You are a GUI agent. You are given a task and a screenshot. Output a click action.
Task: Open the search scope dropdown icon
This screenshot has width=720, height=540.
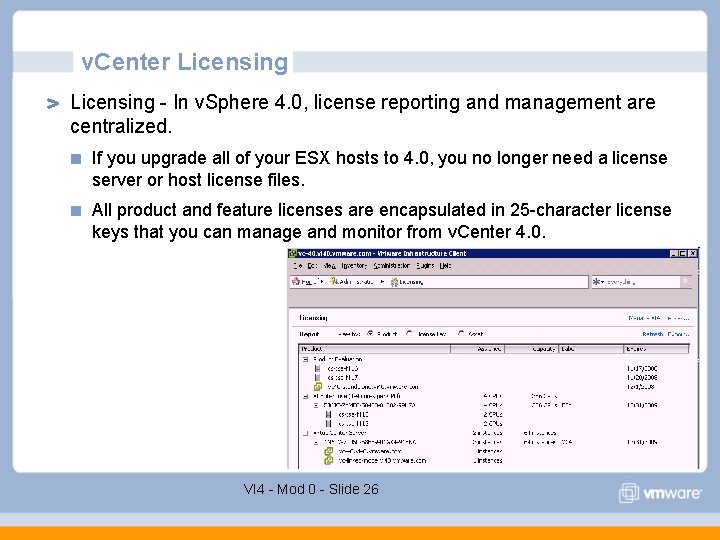598,281
